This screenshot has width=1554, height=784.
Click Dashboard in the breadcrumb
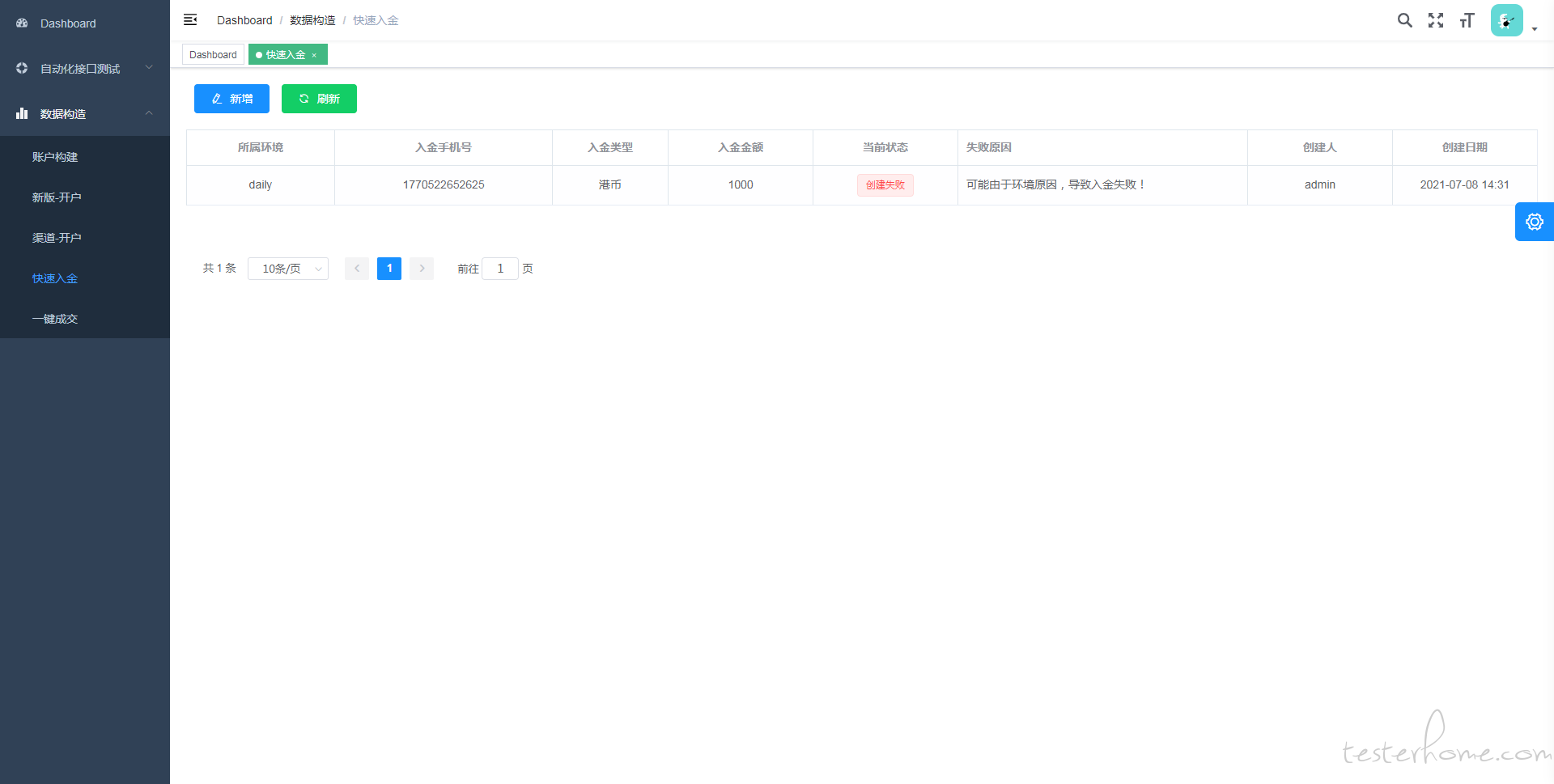point(244,20)
